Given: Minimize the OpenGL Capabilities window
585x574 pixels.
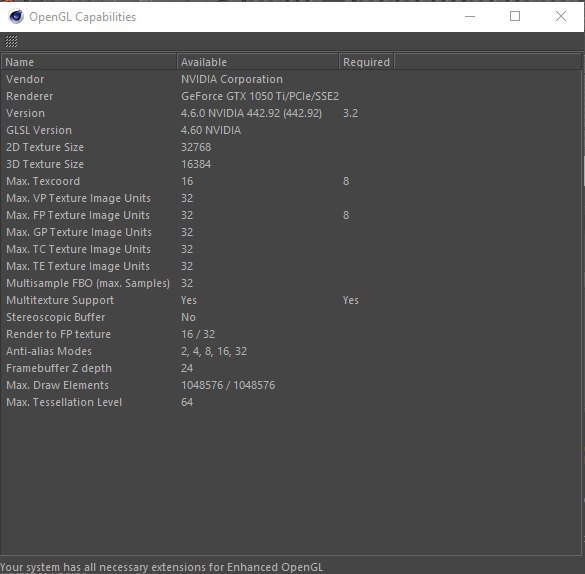Looking at the screenshot, I should coord(470,16).
